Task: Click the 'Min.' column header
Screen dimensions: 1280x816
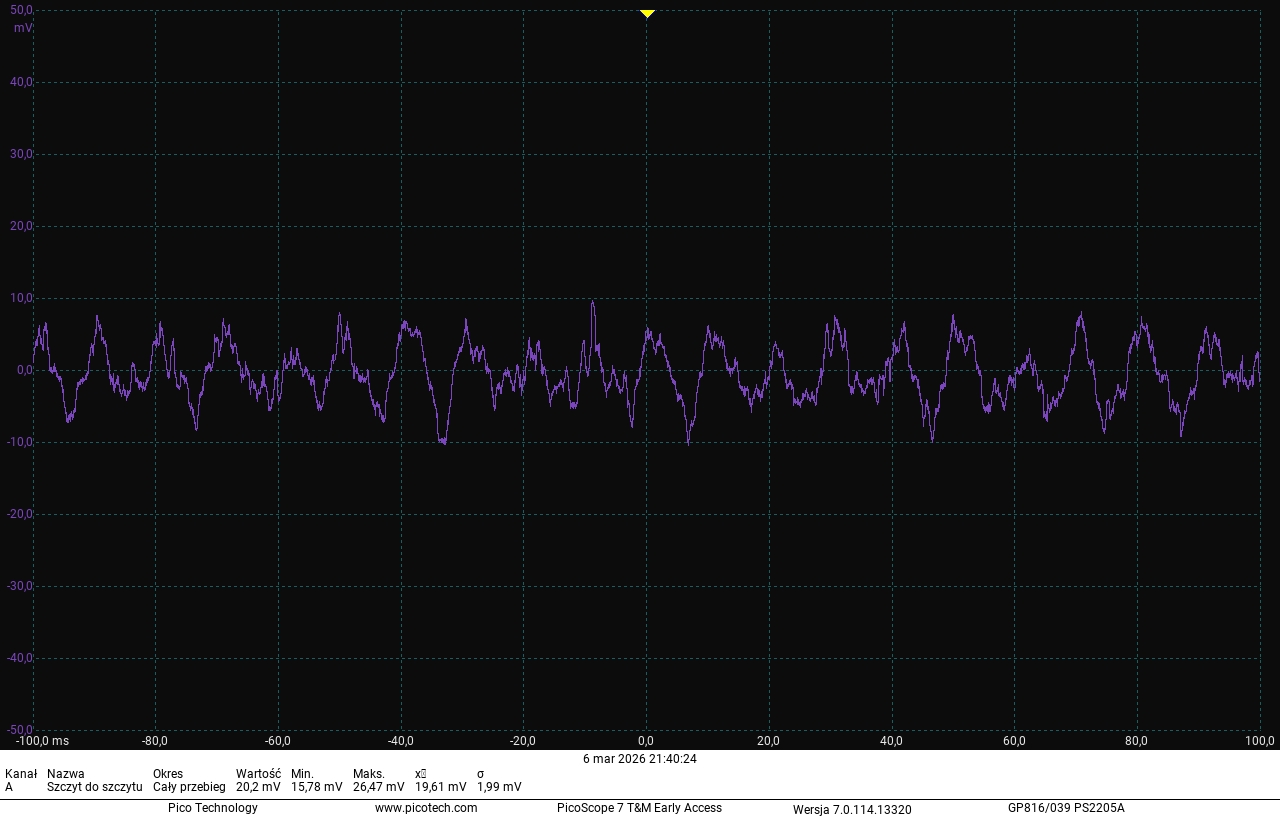Action: point(302,774)
